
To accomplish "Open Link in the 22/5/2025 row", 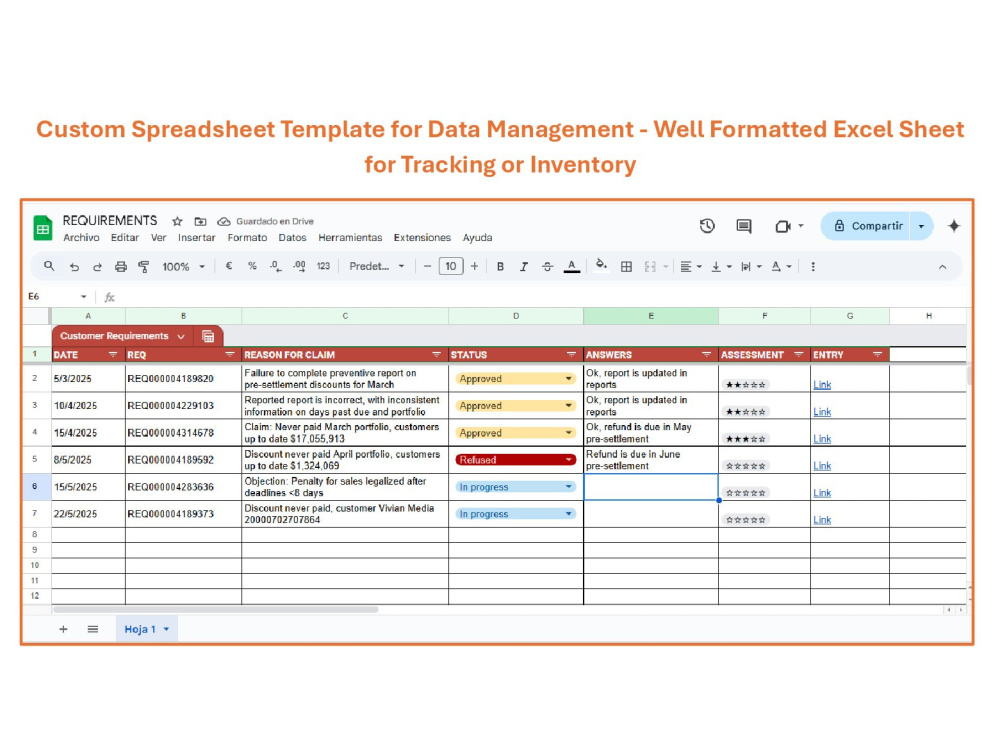I will (x=822, y=520).
